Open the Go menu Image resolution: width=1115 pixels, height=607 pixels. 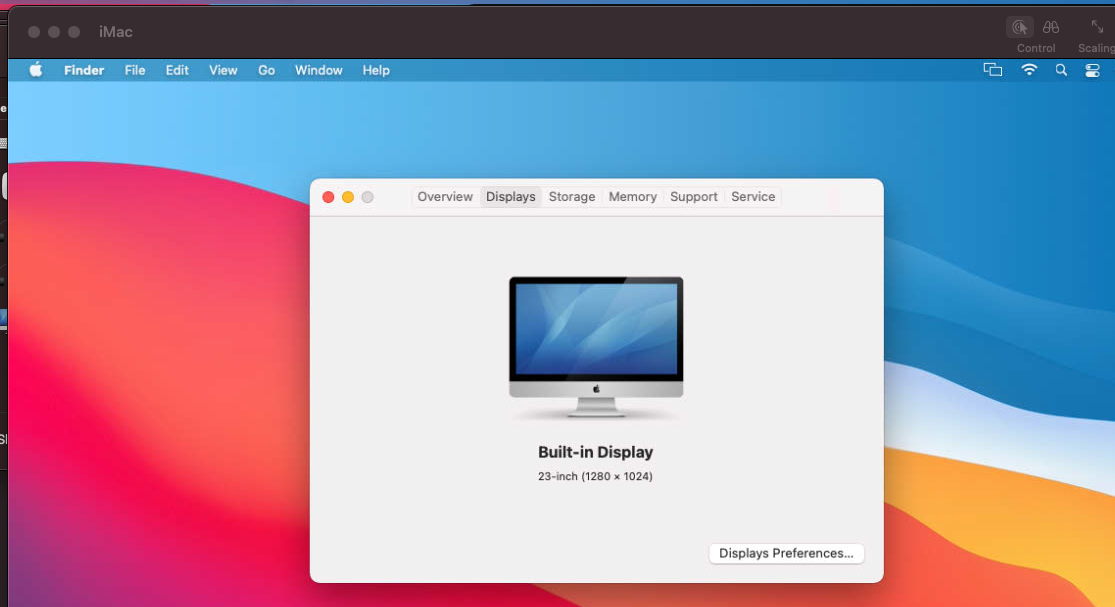266,70
